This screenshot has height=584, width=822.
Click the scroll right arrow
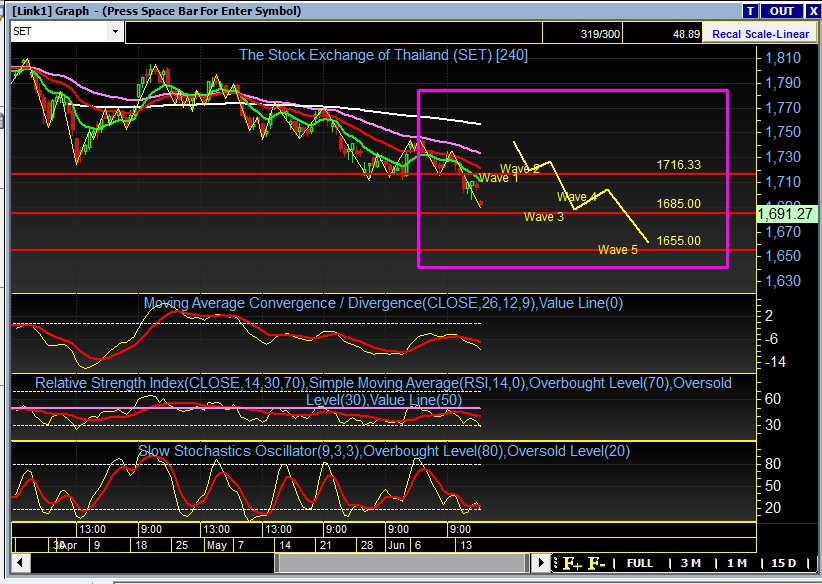(x=540, y=563)
